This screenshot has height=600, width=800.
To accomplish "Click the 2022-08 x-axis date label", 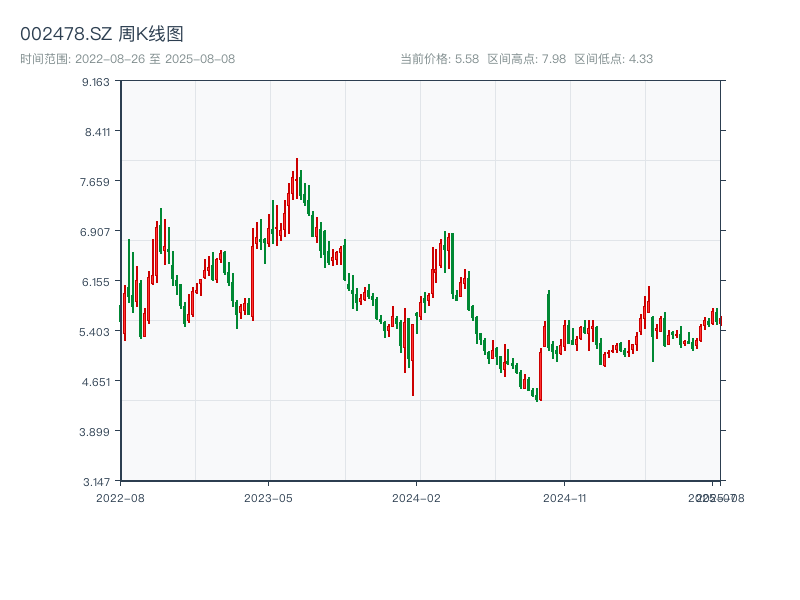I will 120,497.
